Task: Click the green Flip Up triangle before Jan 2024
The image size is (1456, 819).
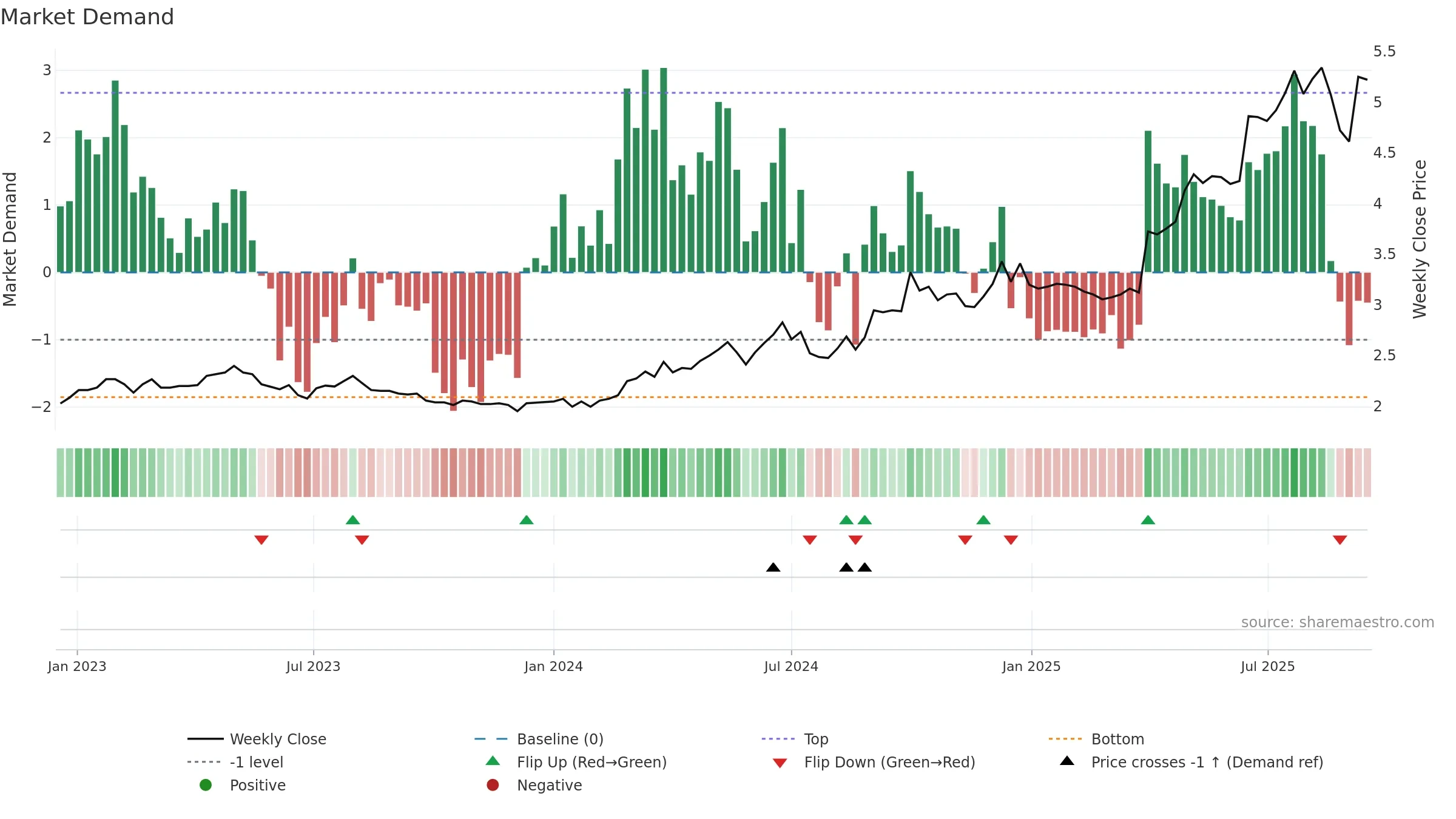Action: (527, 520)
